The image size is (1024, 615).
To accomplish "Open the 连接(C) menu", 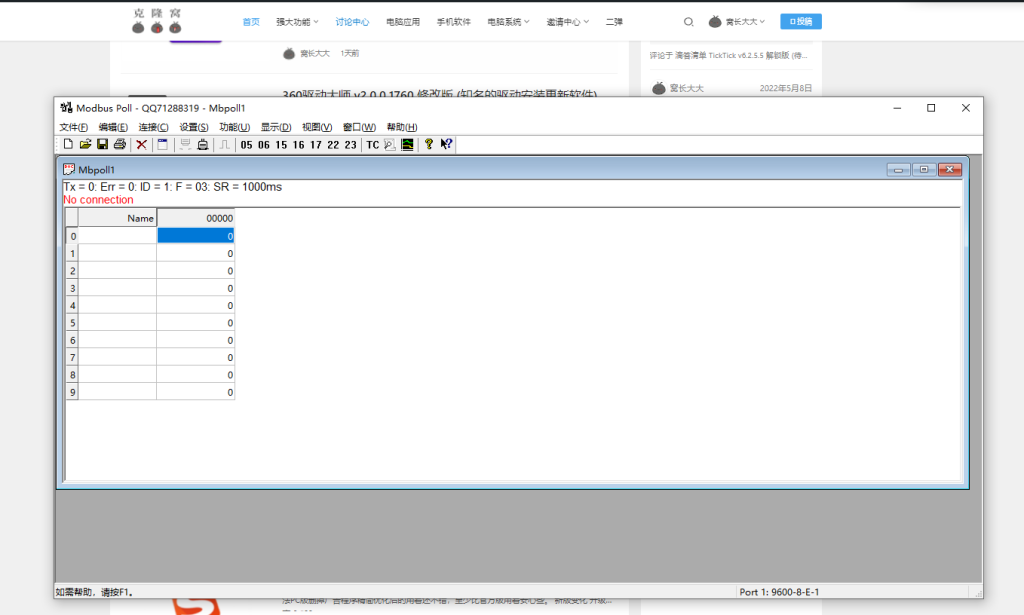I will 153,127.
